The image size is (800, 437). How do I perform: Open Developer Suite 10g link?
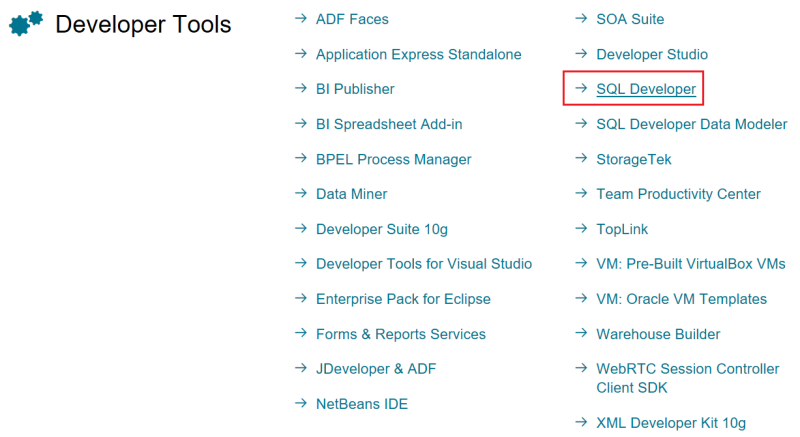tap(382, 229)
